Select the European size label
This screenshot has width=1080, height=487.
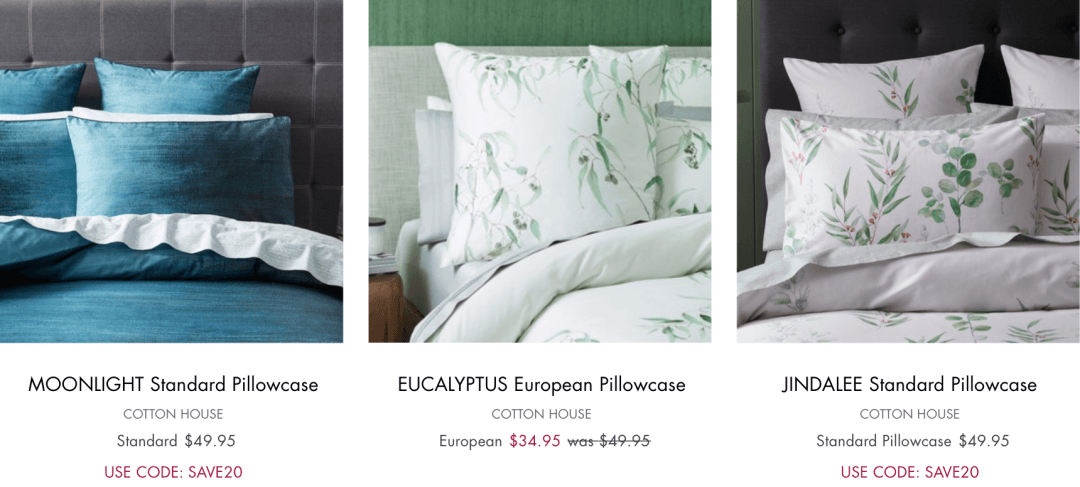click(470, 442)
